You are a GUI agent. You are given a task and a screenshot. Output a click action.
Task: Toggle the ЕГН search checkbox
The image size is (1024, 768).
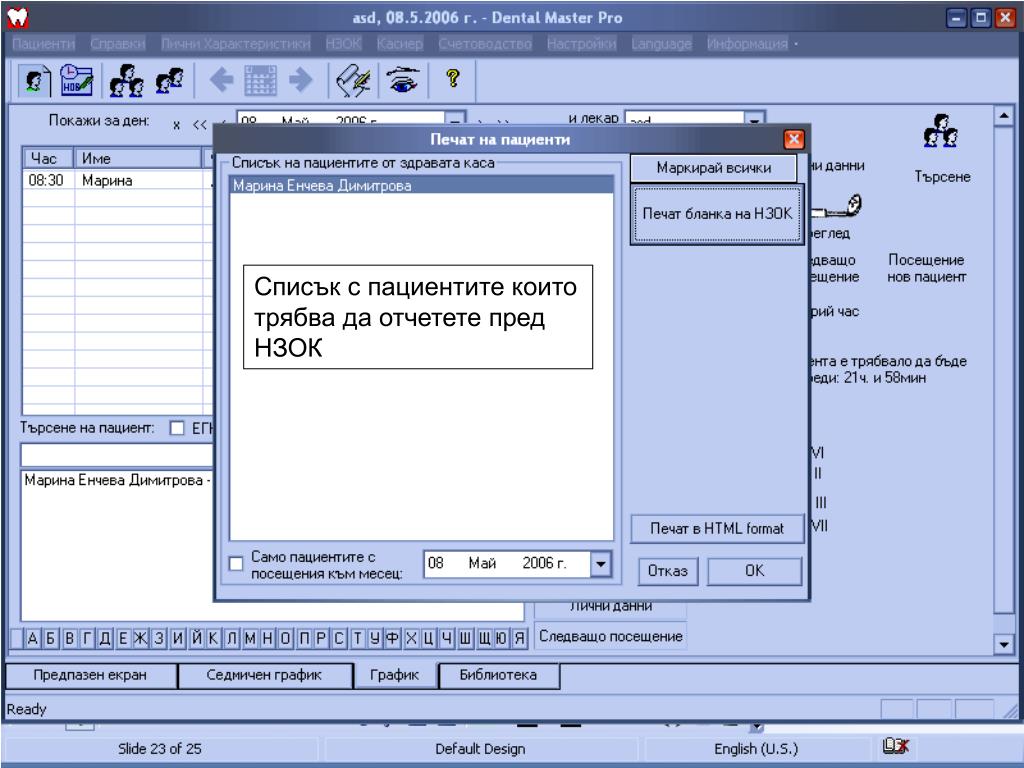tap(176, 428)
